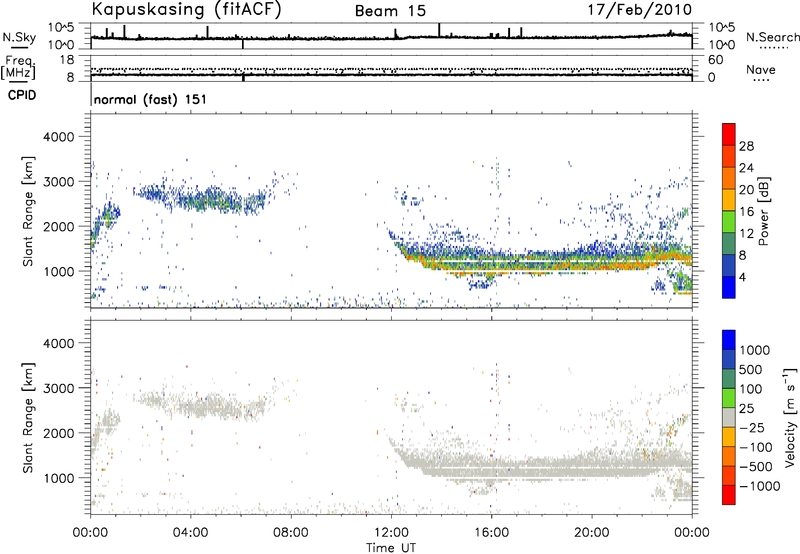
Task: Click the "16:00" time tick label
Action: tap(491, 533)
